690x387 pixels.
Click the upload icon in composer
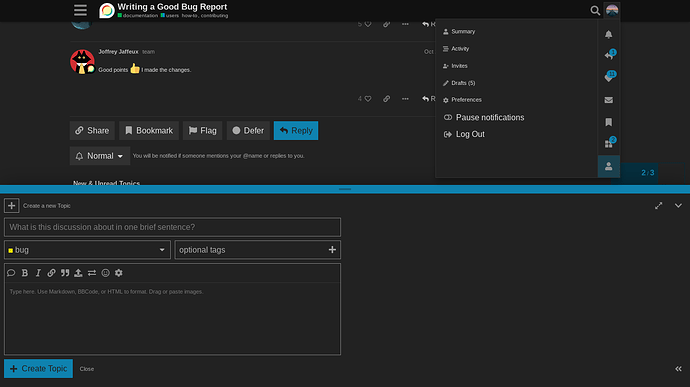click(78, 273)
